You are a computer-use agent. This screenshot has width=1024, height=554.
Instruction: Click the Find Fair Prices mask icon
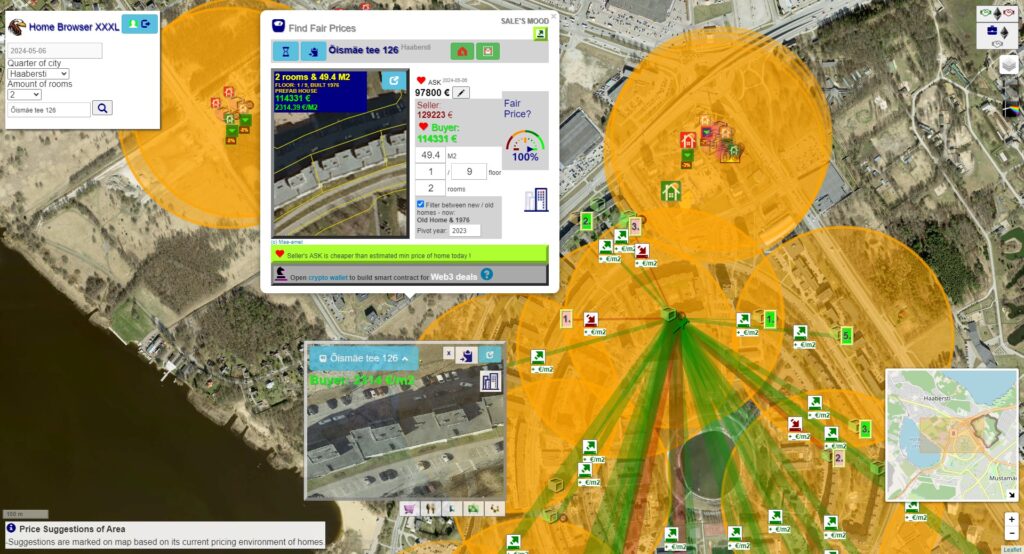pyautogui.click(x=278, y=26)
